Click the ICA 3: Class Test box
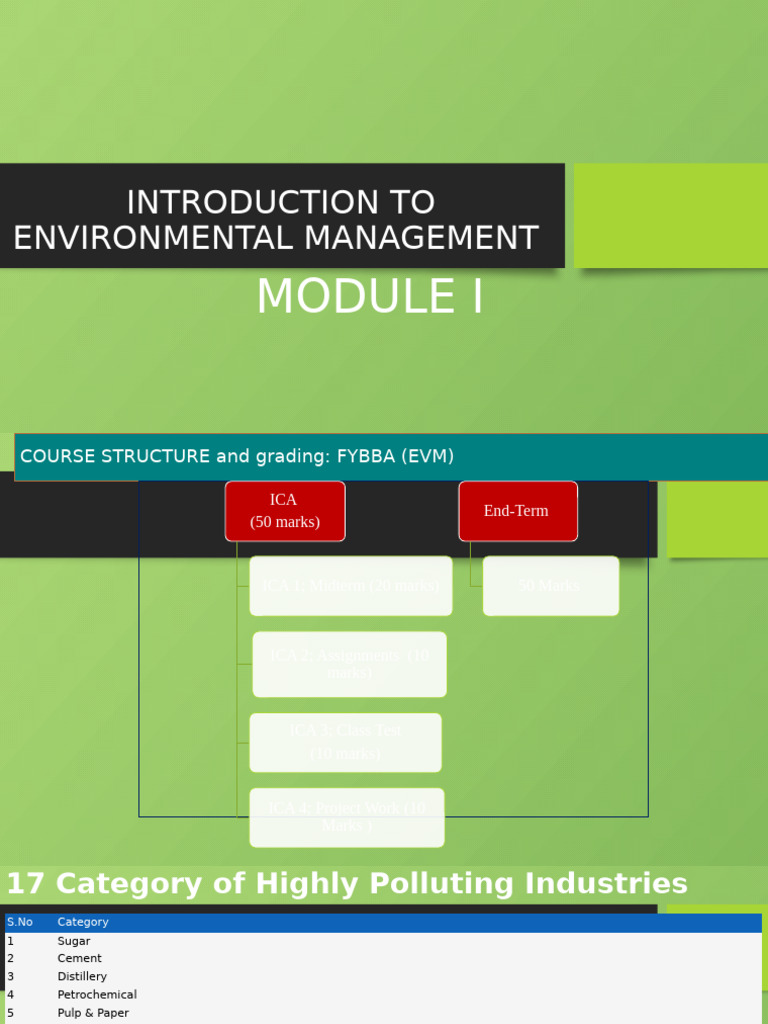768x1024 pixels. click(x=345, y=742)
